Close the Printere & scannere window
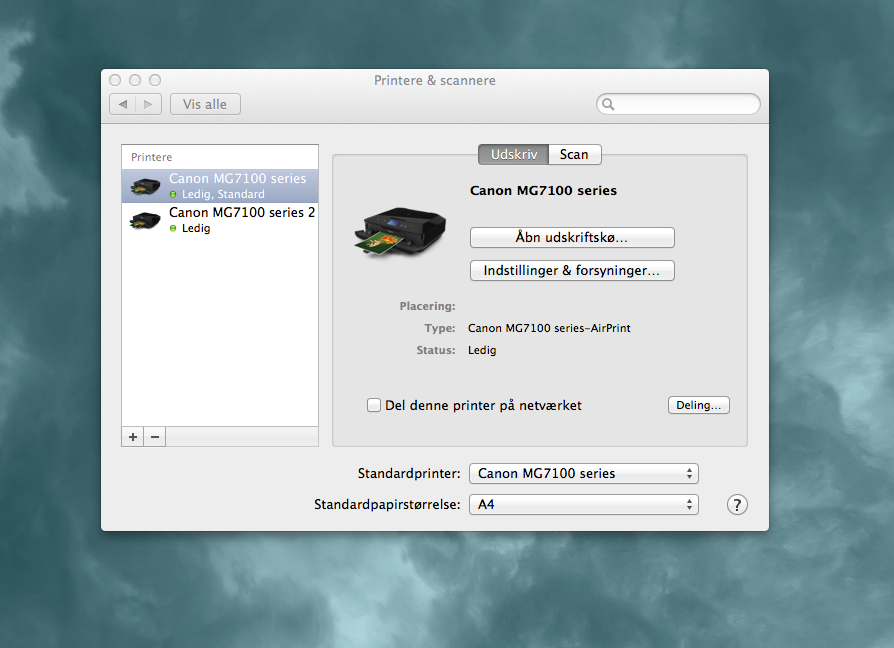The width and height of the screenshot is (894, 648). pos(115,80)
